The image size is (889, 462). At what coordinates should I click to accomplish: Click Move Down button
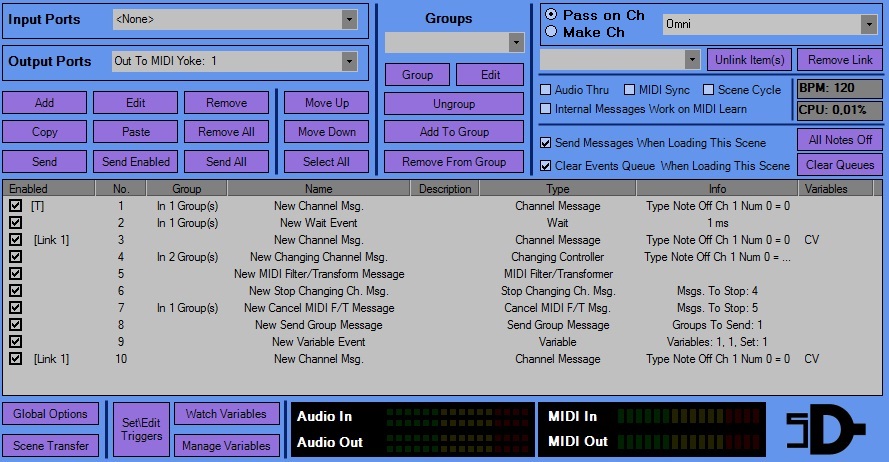tap(327, 132)
